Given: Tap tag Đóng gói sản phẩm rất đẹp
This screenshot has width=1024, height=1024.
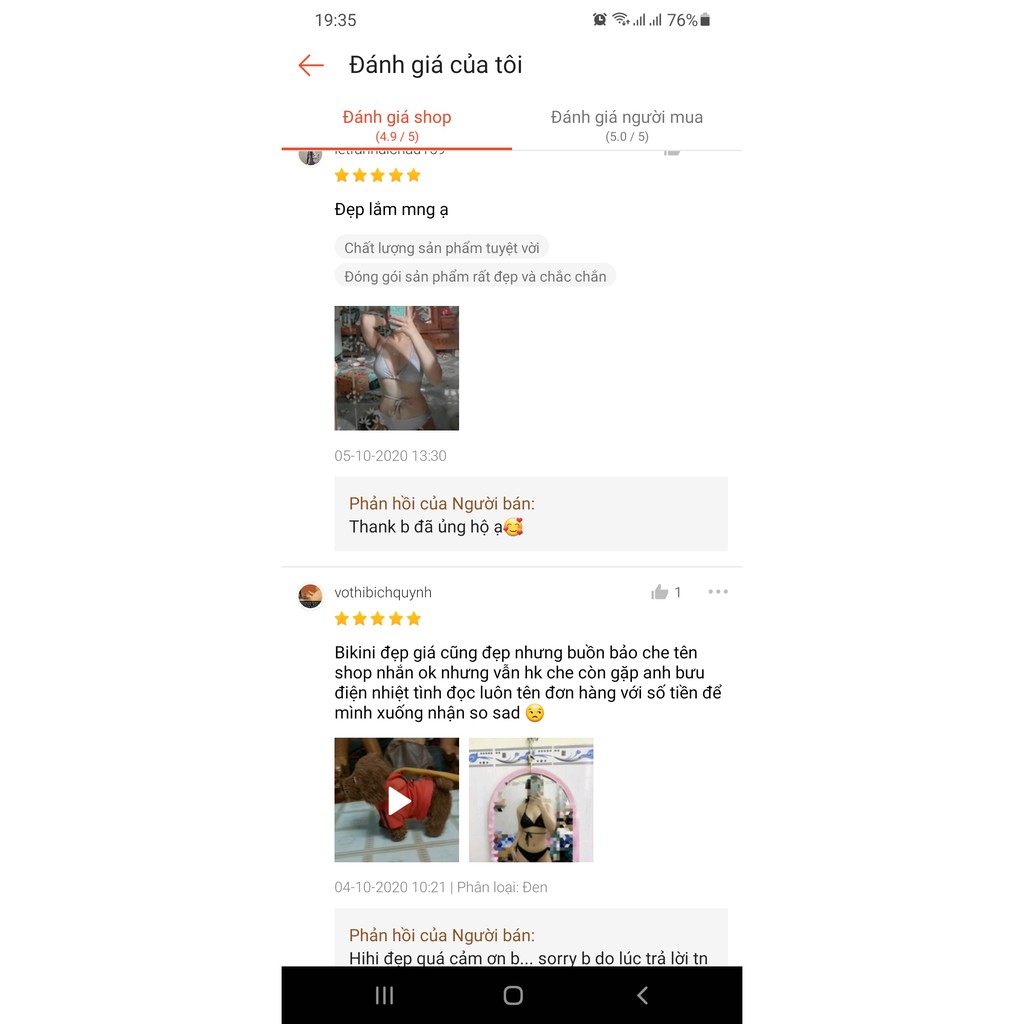Looking at the screenshot, I should [x=475, y=276].
